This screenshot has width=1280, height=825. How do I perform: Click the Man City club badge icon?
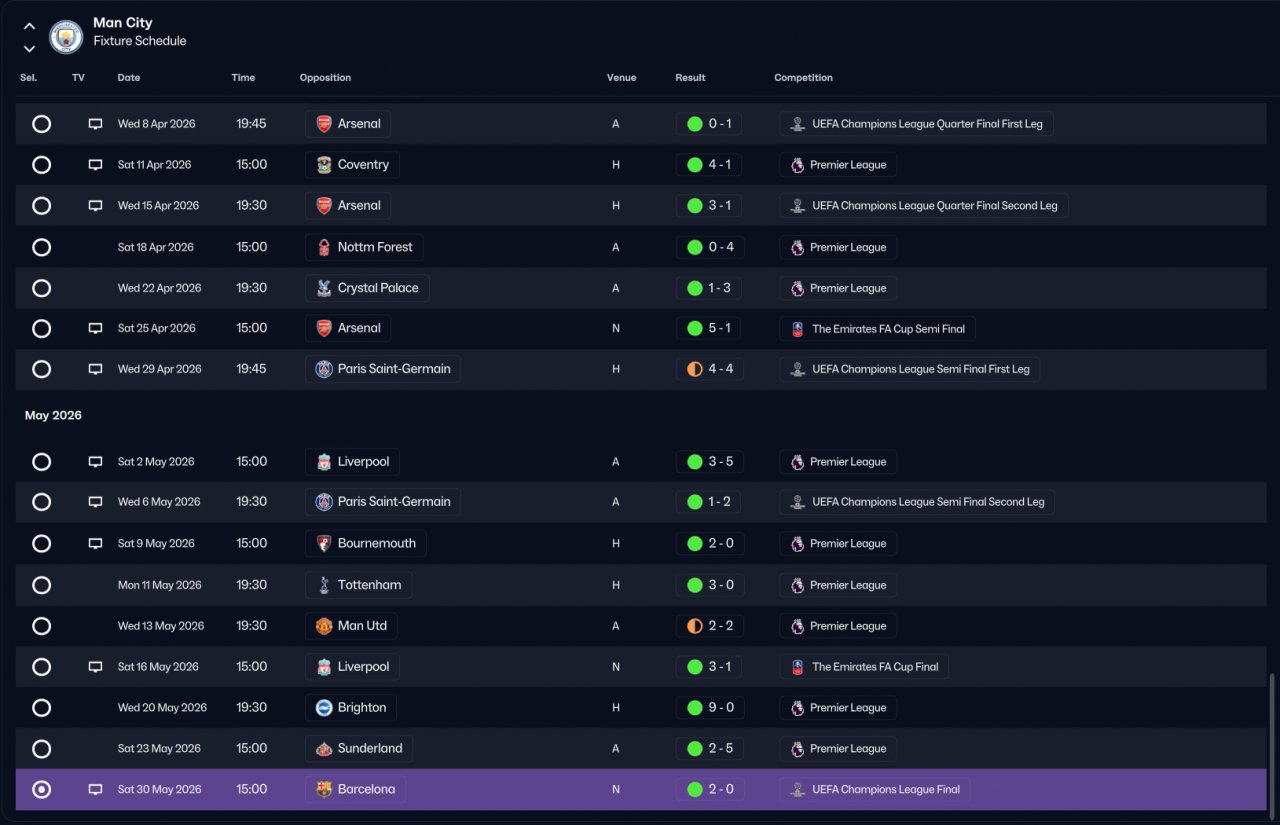point(66,36)
